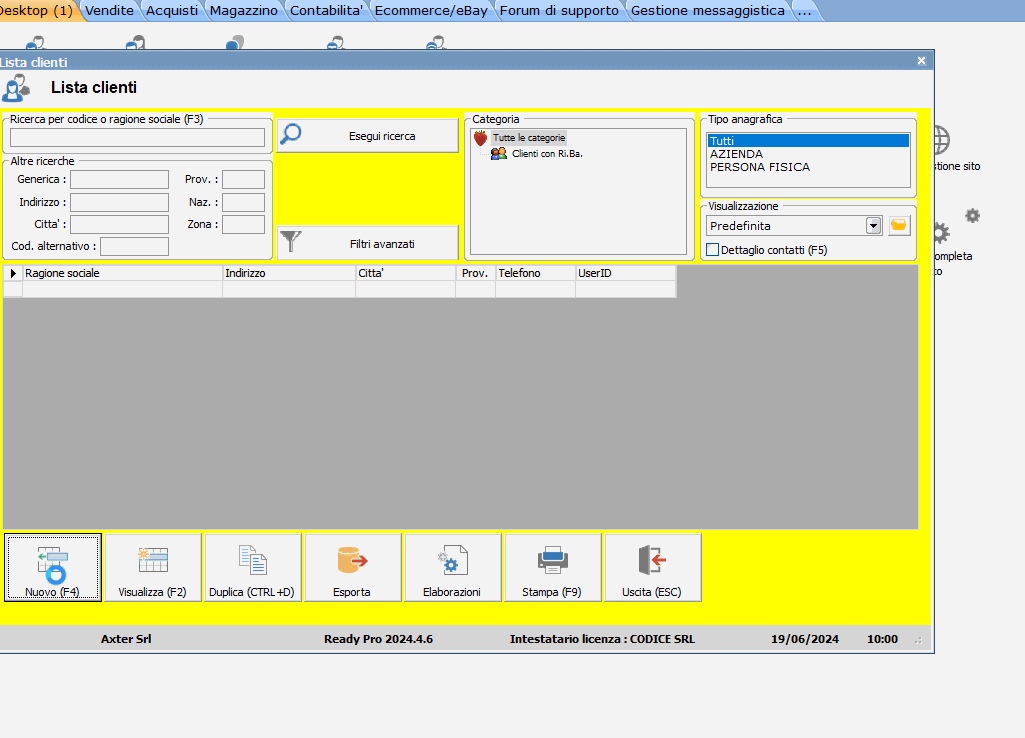Click the folder icon beside Visualizzazione dropdown
Viewport: 1025px width, 738px height.
coord(899,226)
